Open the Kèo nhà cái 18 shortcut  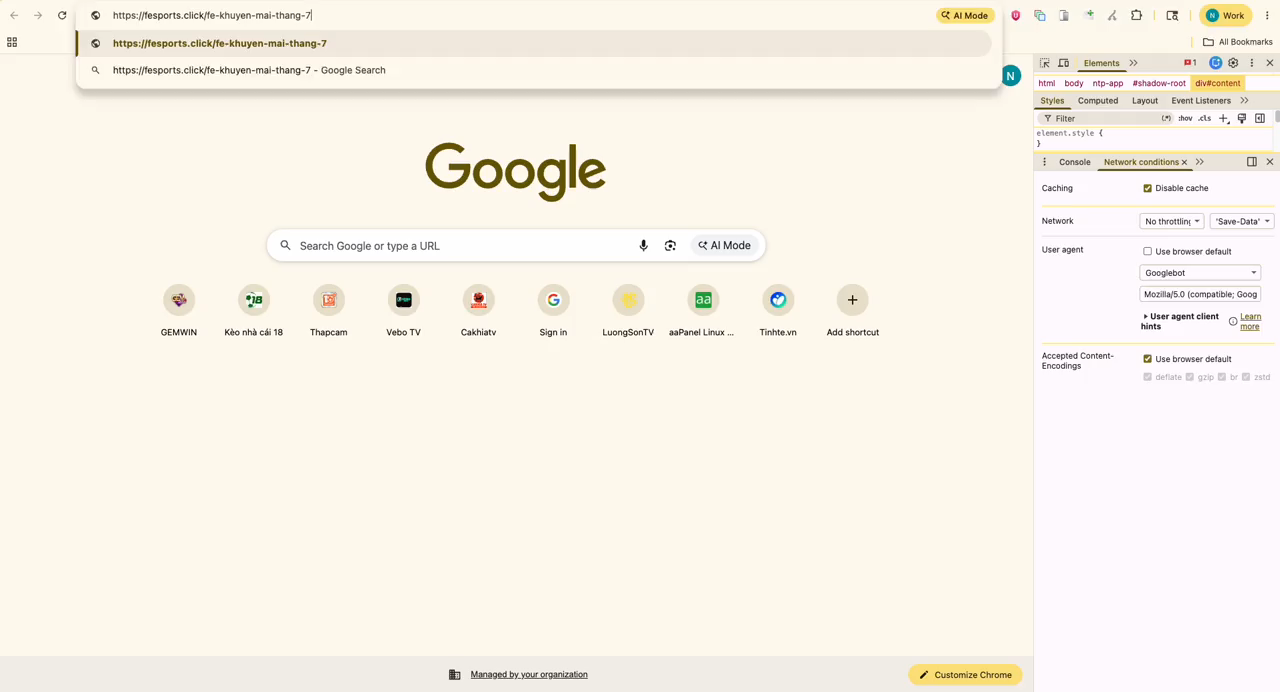(254, 310)
